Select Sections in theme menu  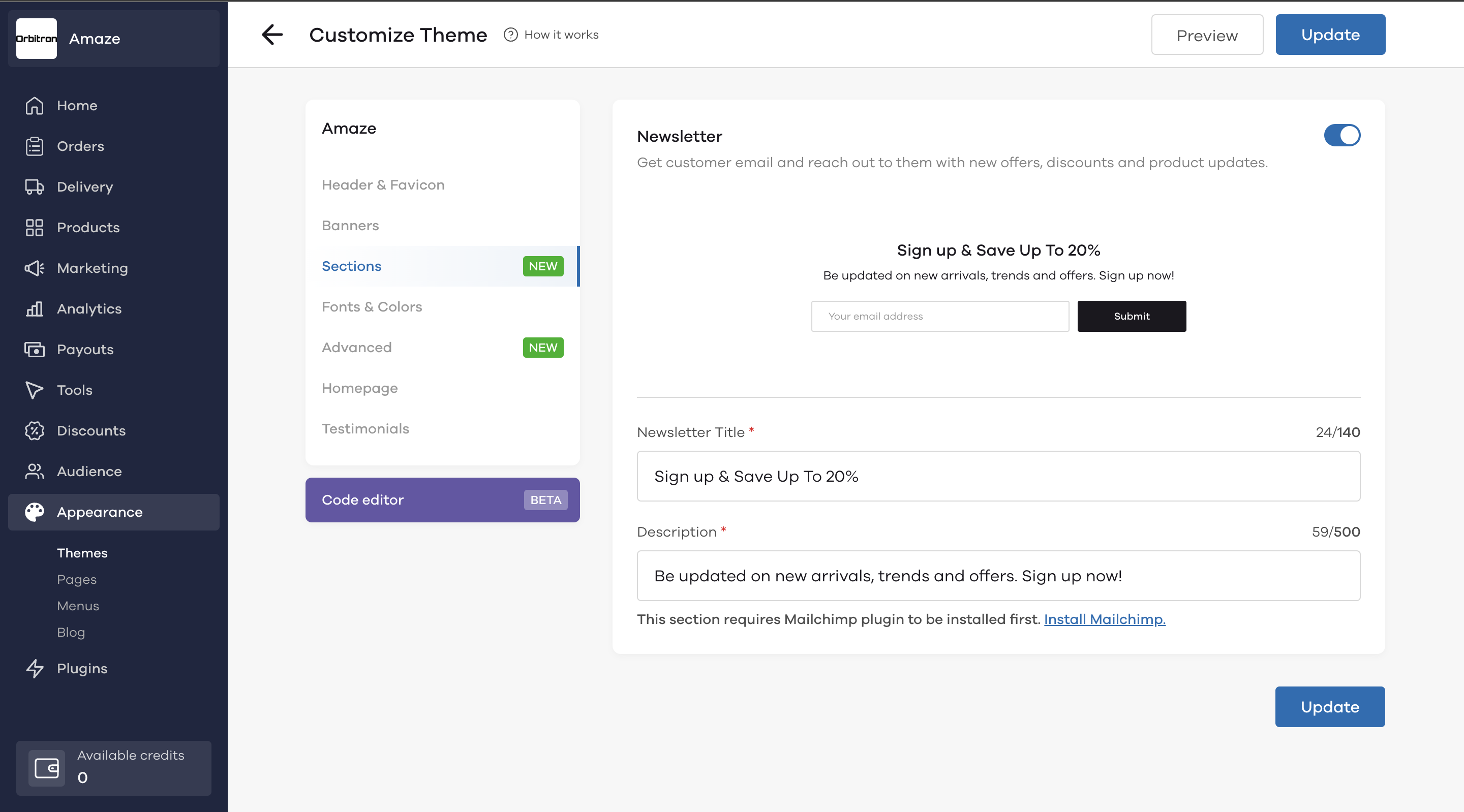442,266
